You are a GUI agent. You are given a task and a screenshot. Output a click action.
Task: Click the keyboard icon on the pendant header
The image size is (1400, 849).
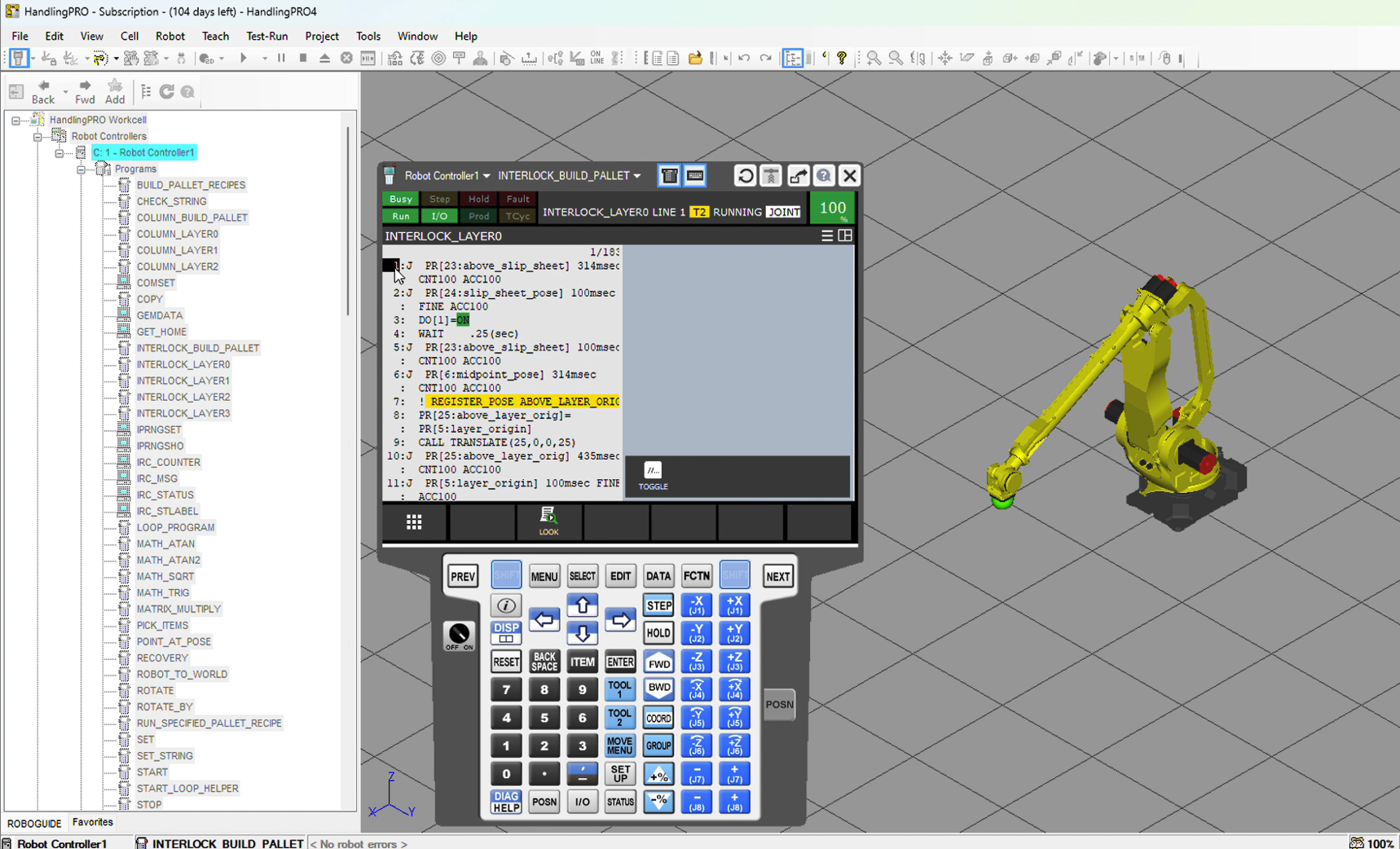[694, 175]
